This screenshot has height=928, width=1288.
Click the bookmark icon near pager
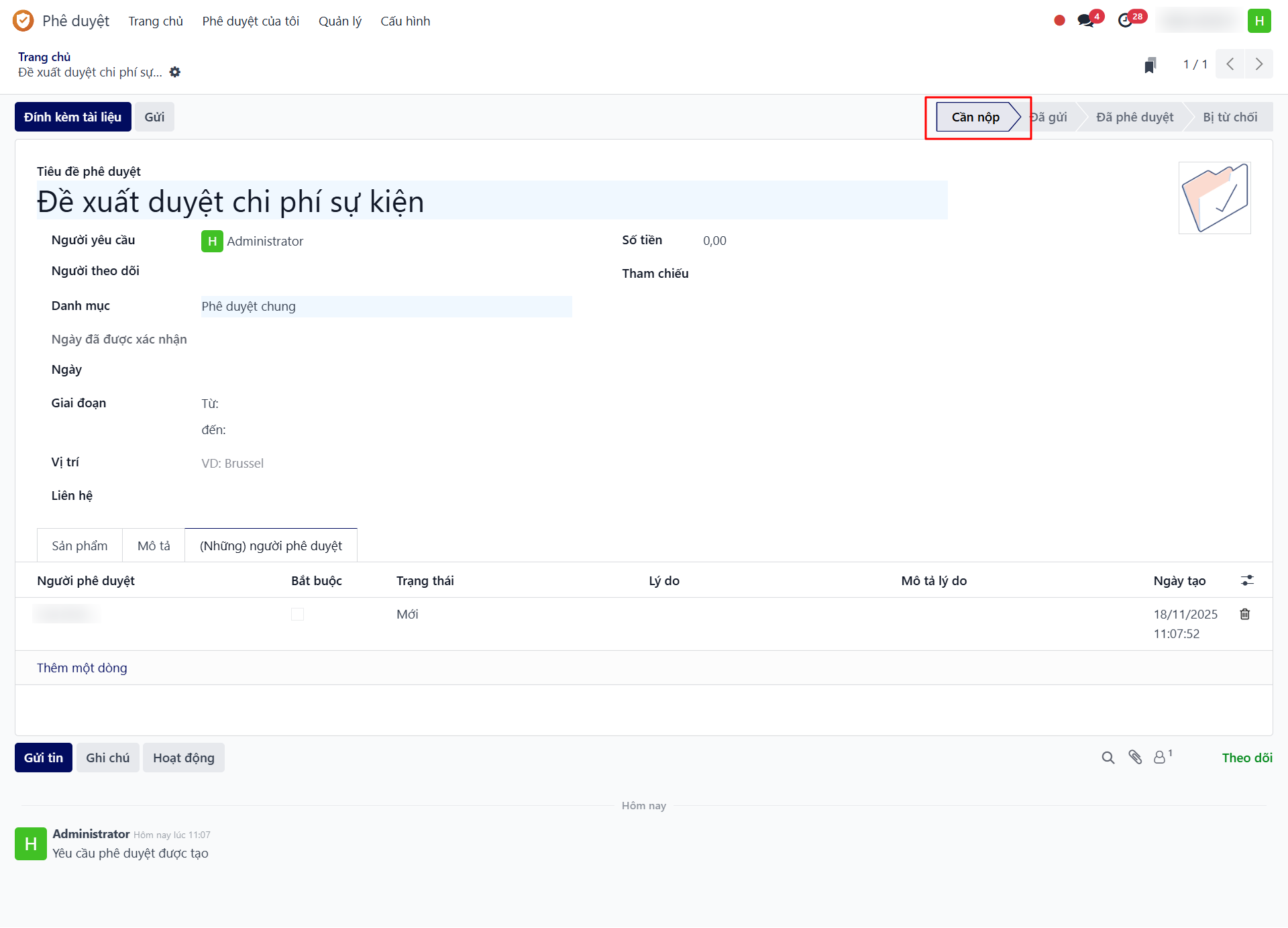tap(1150, 65)
